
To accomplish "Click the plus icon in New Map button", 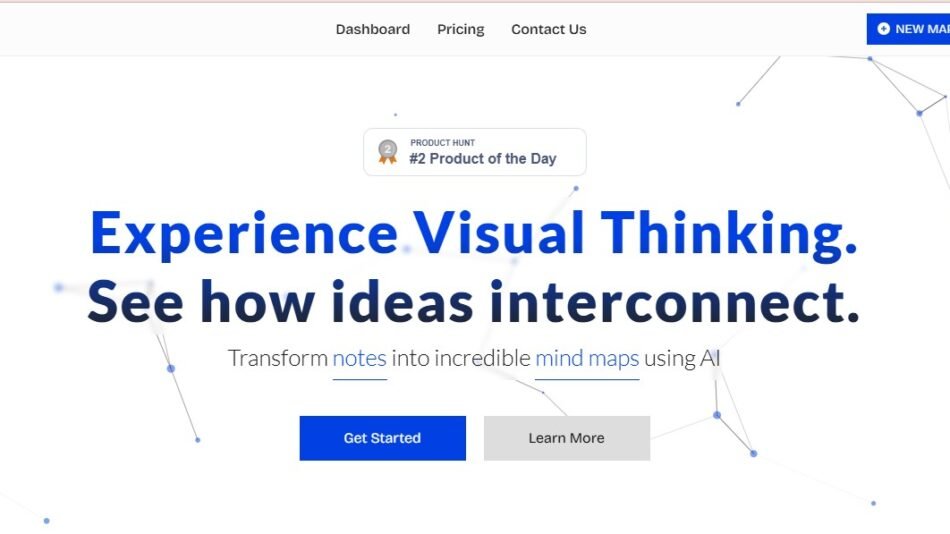I will click(883, 29).
